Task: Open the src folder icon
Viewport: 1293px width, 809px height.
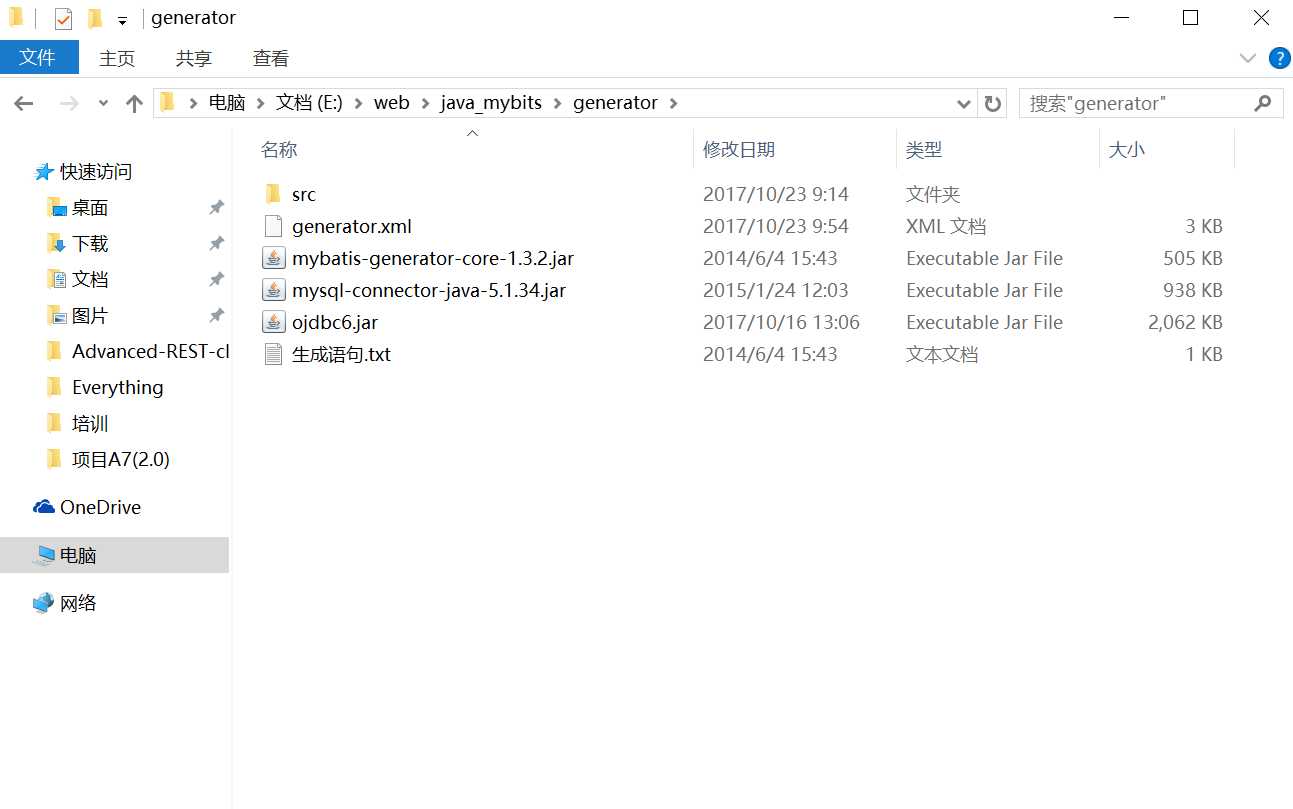Action: point(273,194)
